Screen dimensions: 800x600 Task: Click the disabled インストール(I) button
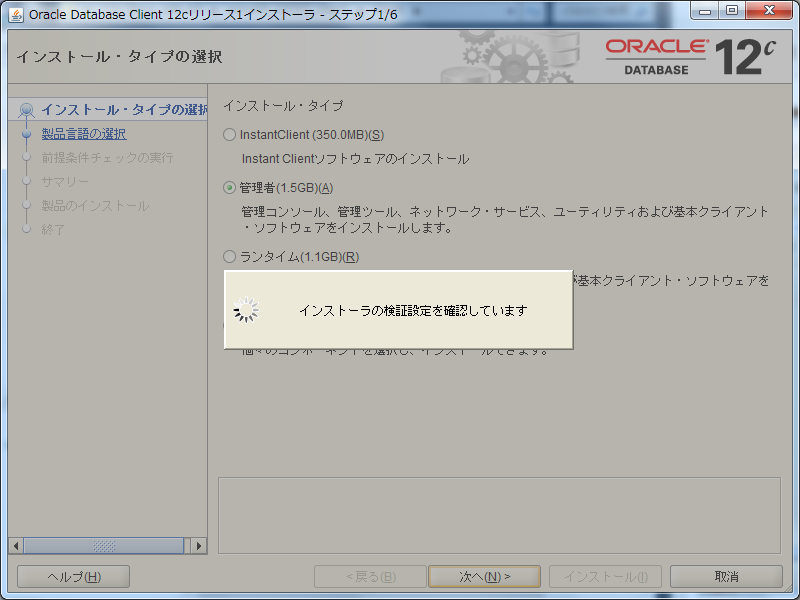tap(605, 577)
